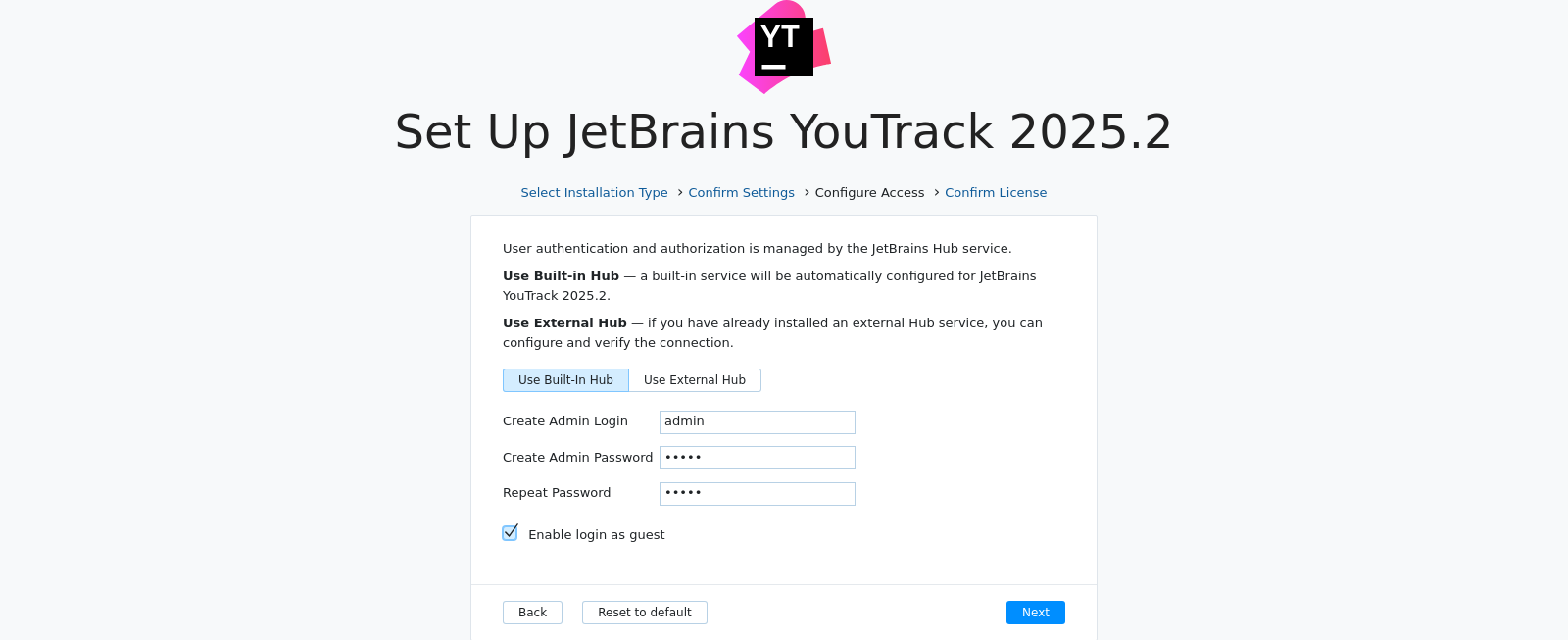Viewport: 1568px width, 640px height.
Task: Jump to the Confirm License step
Action: 996,193
